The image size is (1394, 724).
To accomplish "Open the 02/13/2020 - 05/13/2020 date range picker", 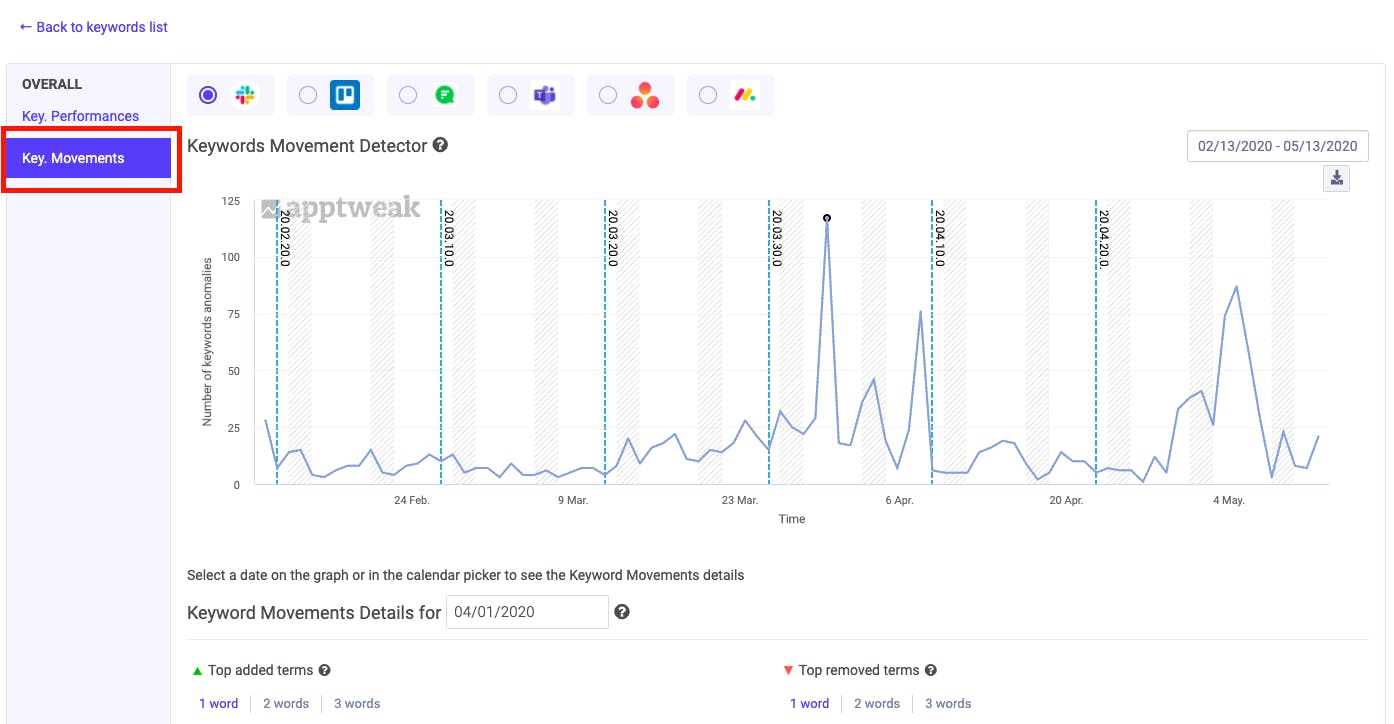I will tap(1277, 146).
